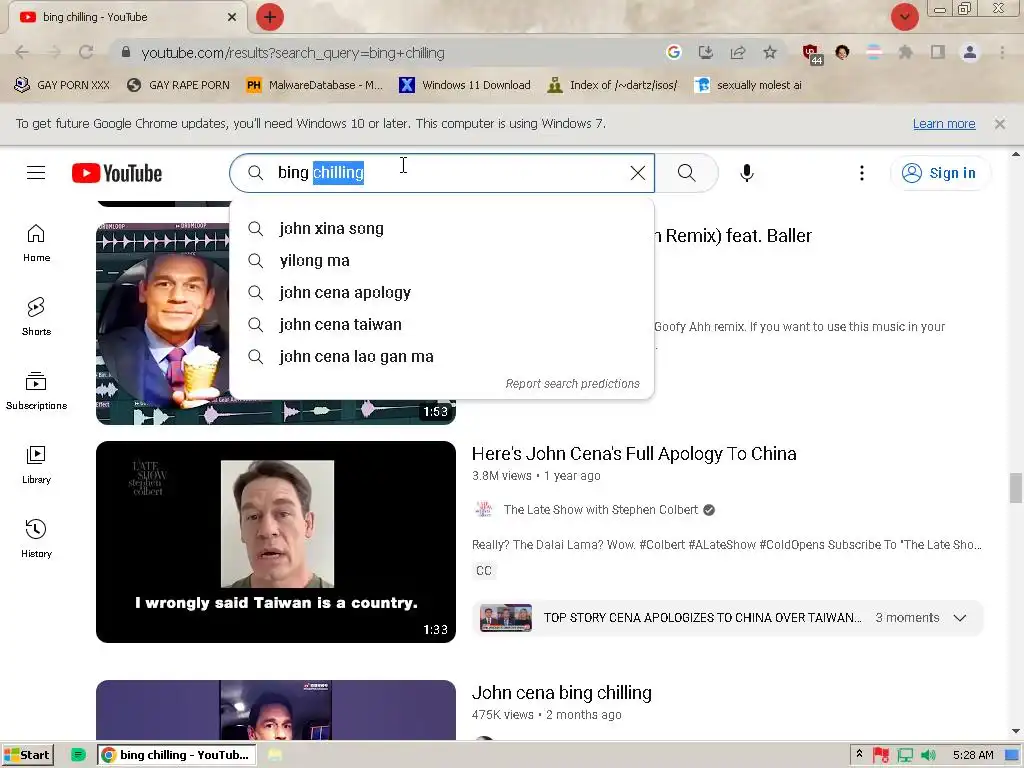
Task: Start voice search with microphone icon
Action: click(x=746, y=173)
